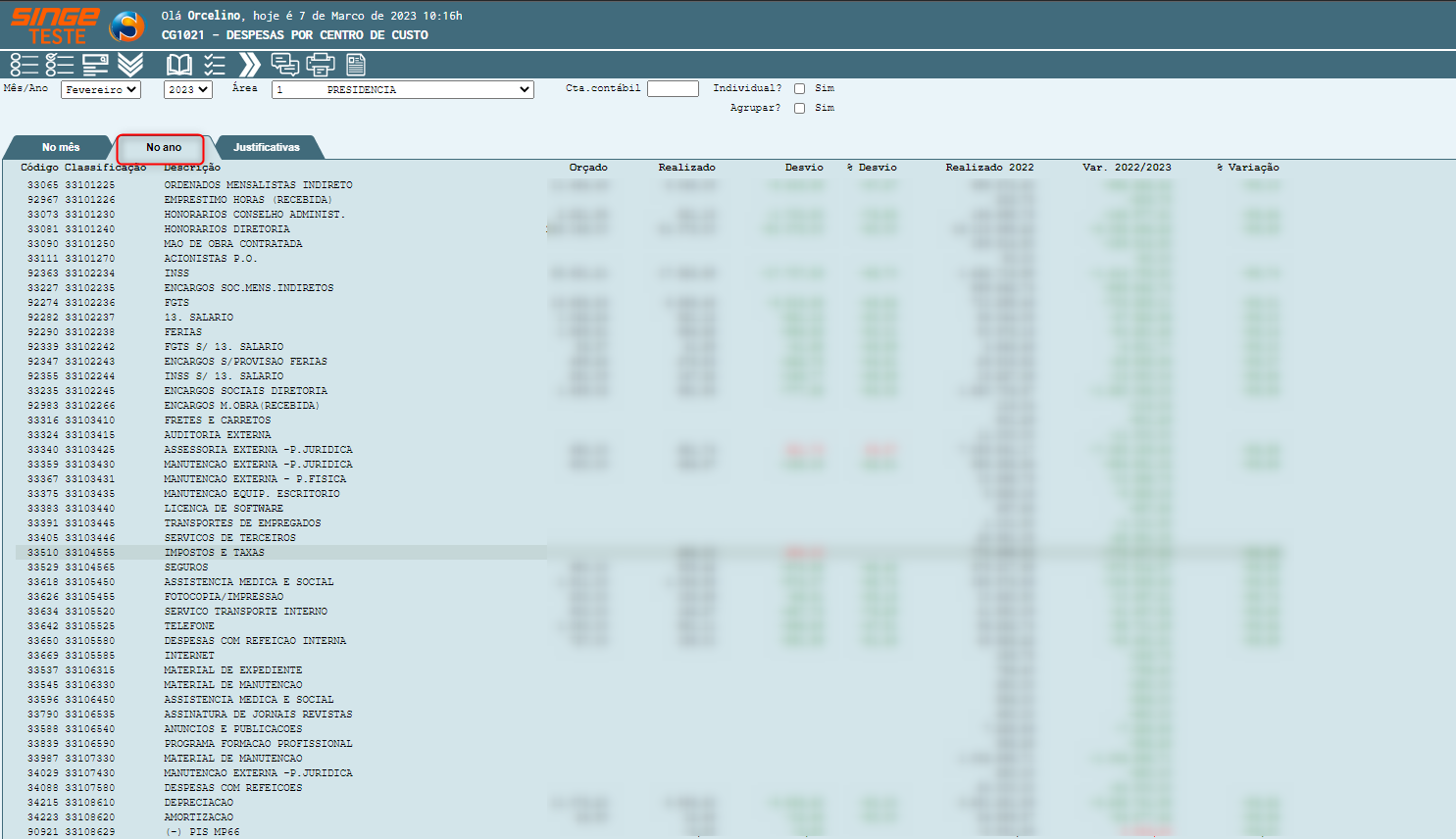Open the chat bubbles icon
Viewport: 1456px width, 839px height.
[x=285, y=65]
